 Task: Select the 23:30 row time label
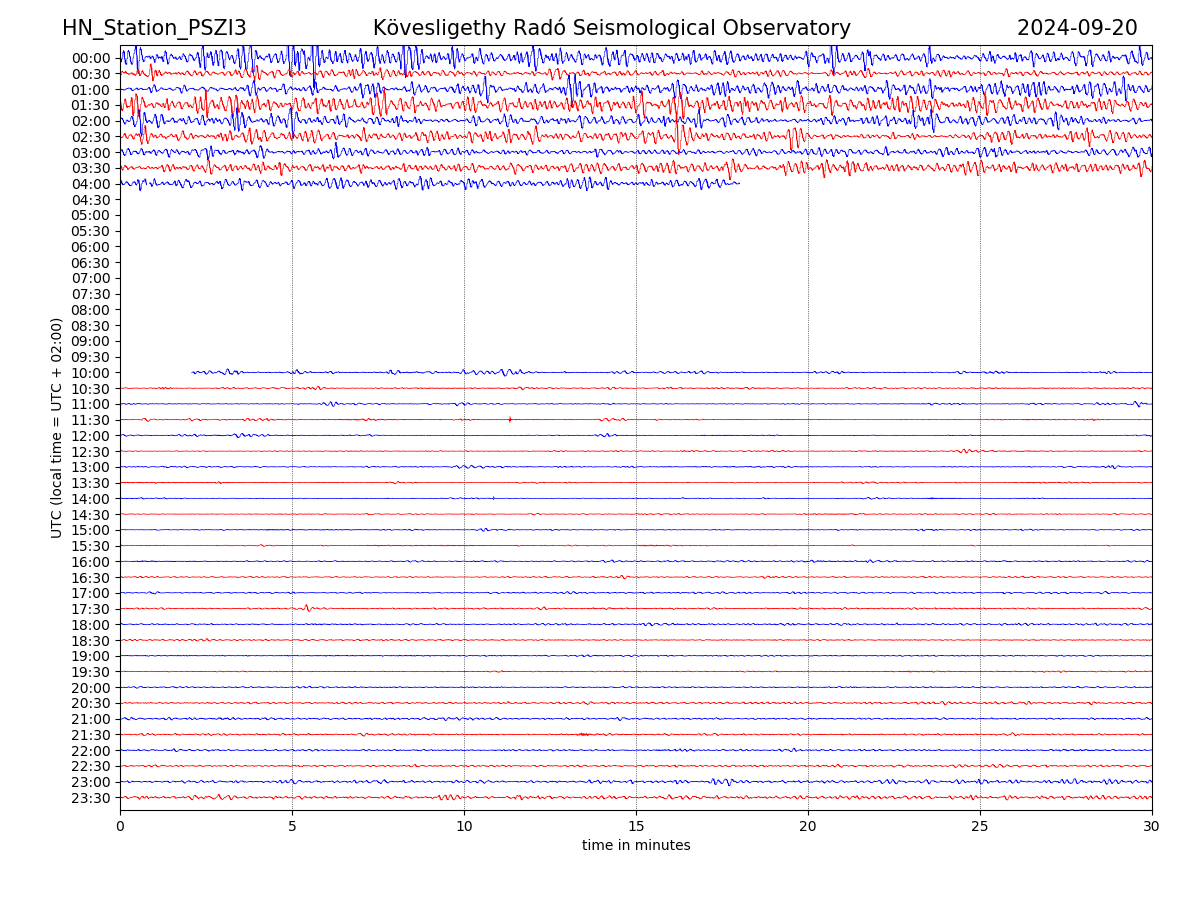[x=90, y=798]
